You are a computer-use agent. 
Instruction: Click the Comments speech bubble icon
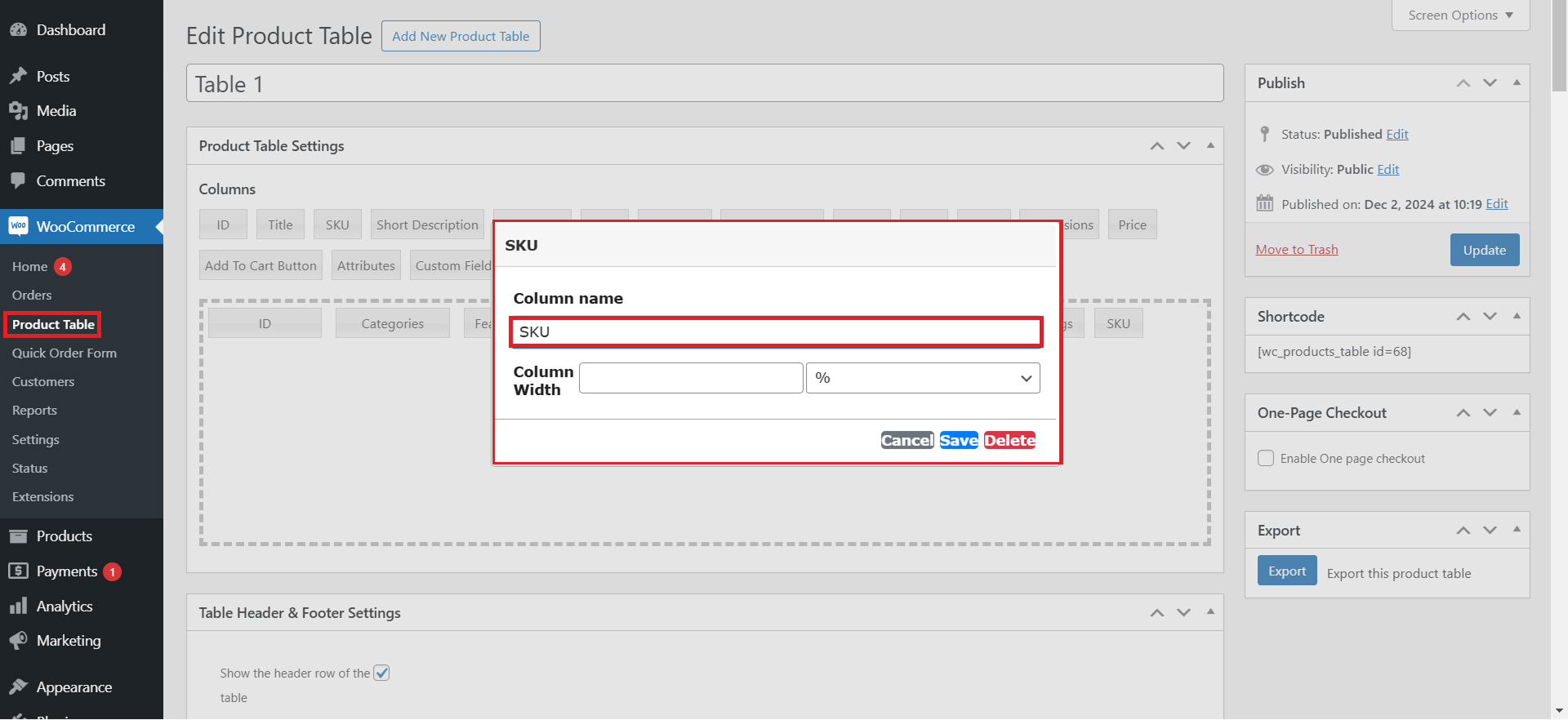coord(18,181)
